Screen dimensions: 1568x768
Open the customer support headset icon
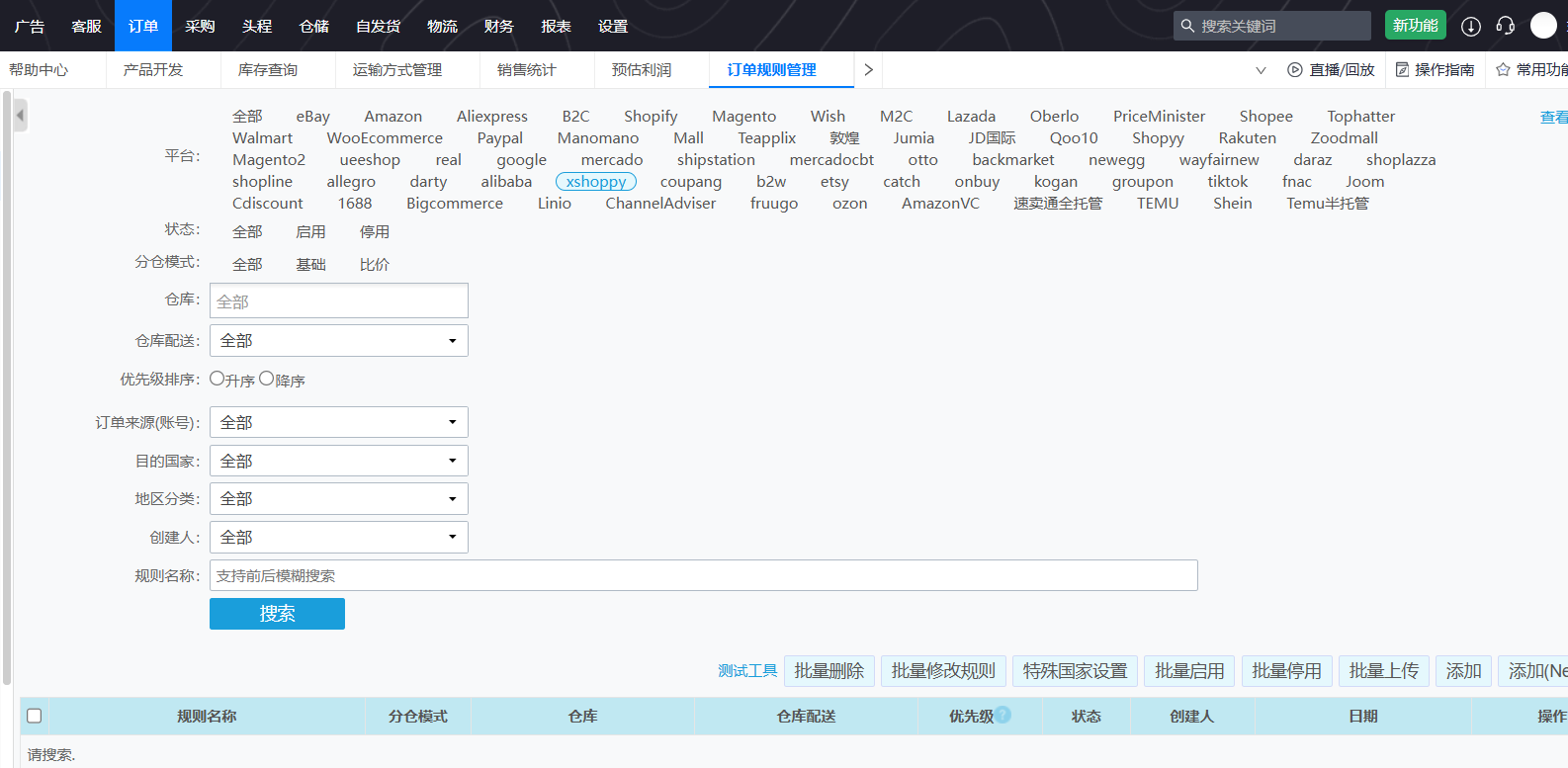[x=1506, y=26]
